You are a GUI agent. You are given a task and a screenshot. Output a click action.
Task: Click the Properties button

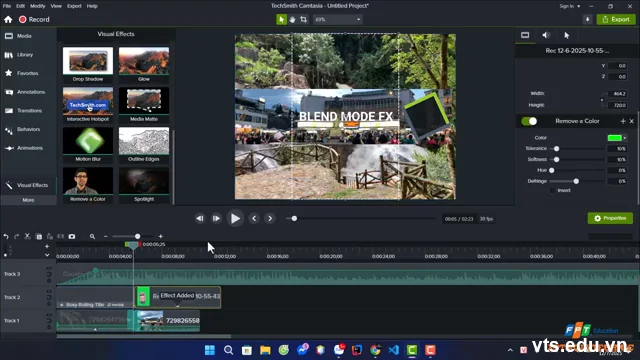coord(610,218)
